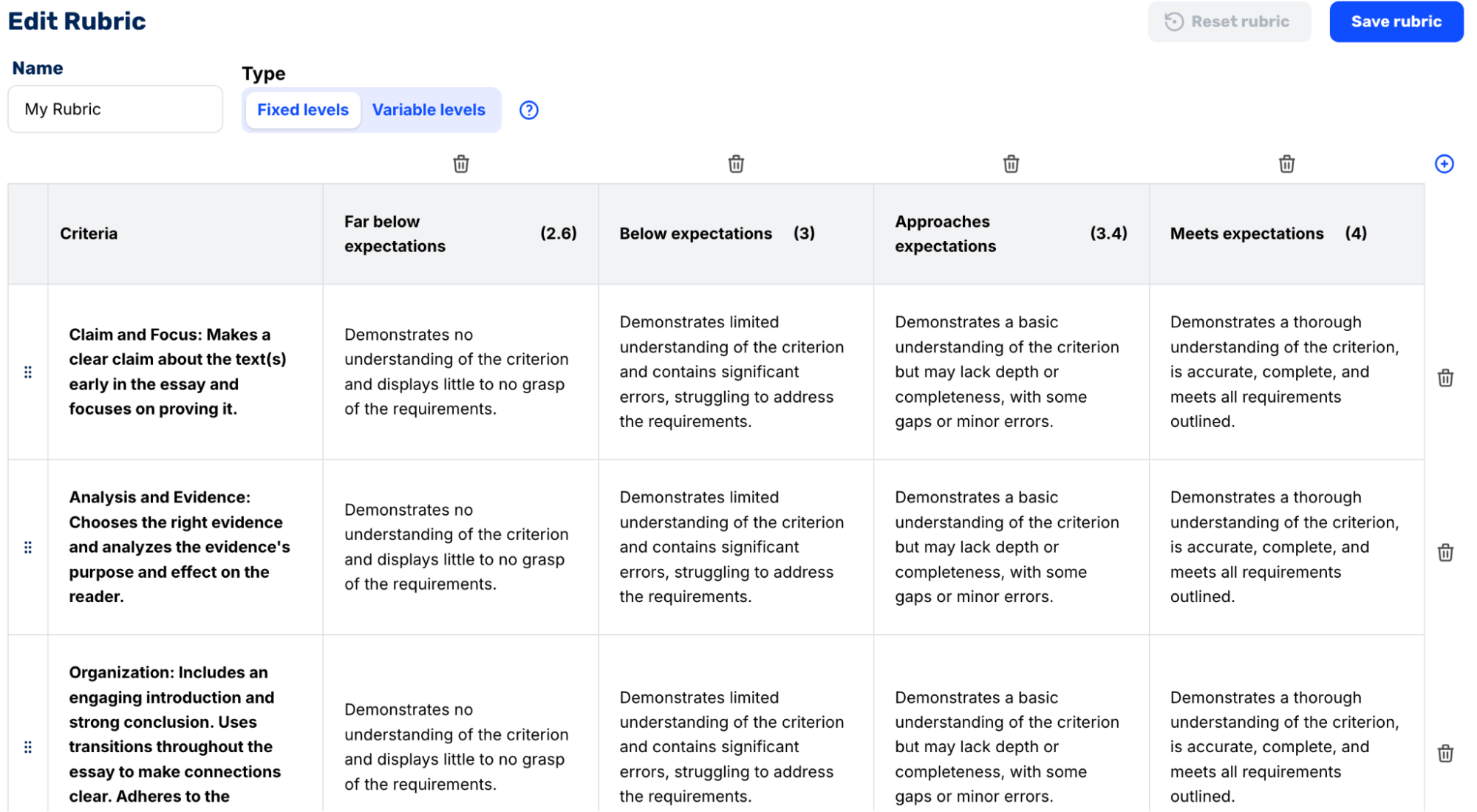Delete the "Far below expectations" level column

coord(460,164)
